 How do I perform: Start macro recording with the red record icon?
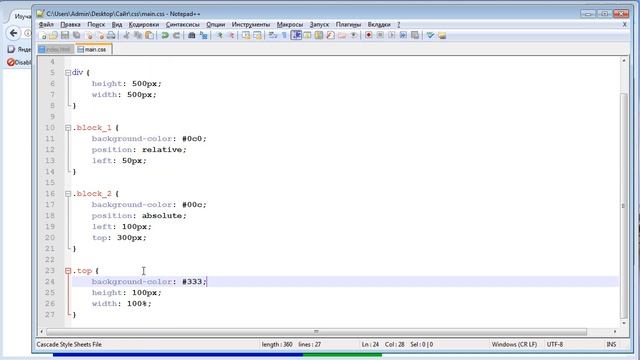369,36
